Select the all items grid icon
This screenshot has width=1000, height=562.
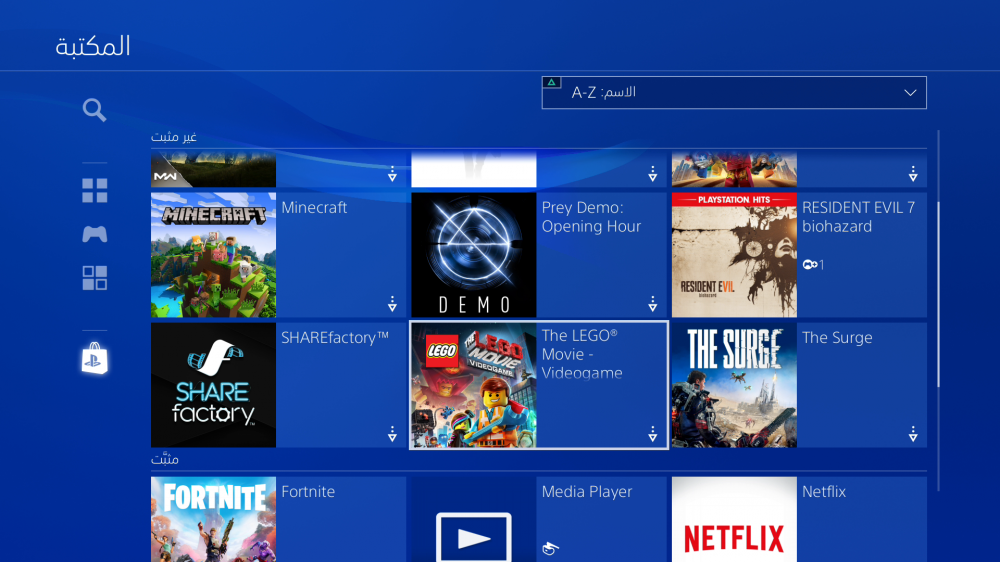coord(94,191)
